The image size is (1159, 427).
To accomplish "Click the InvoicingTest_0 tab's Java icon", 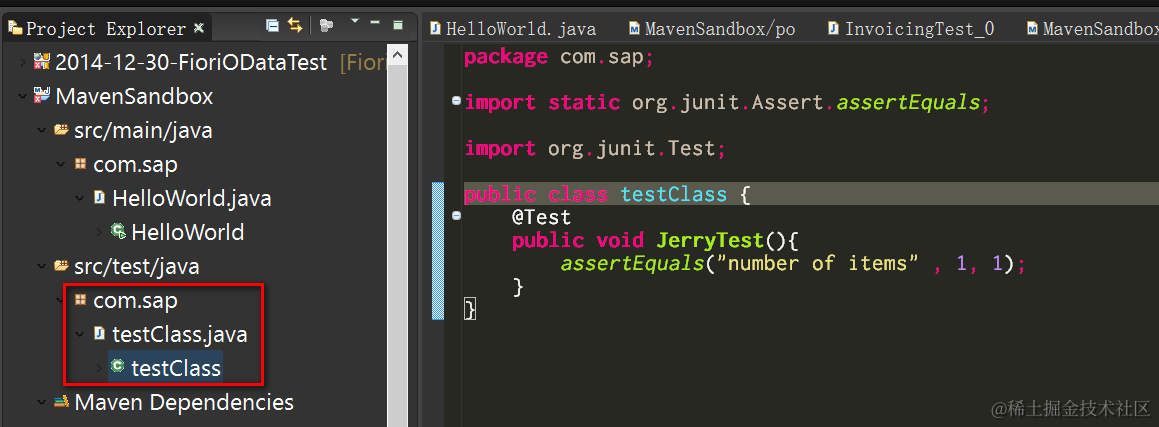I will [x=833, y=29].
